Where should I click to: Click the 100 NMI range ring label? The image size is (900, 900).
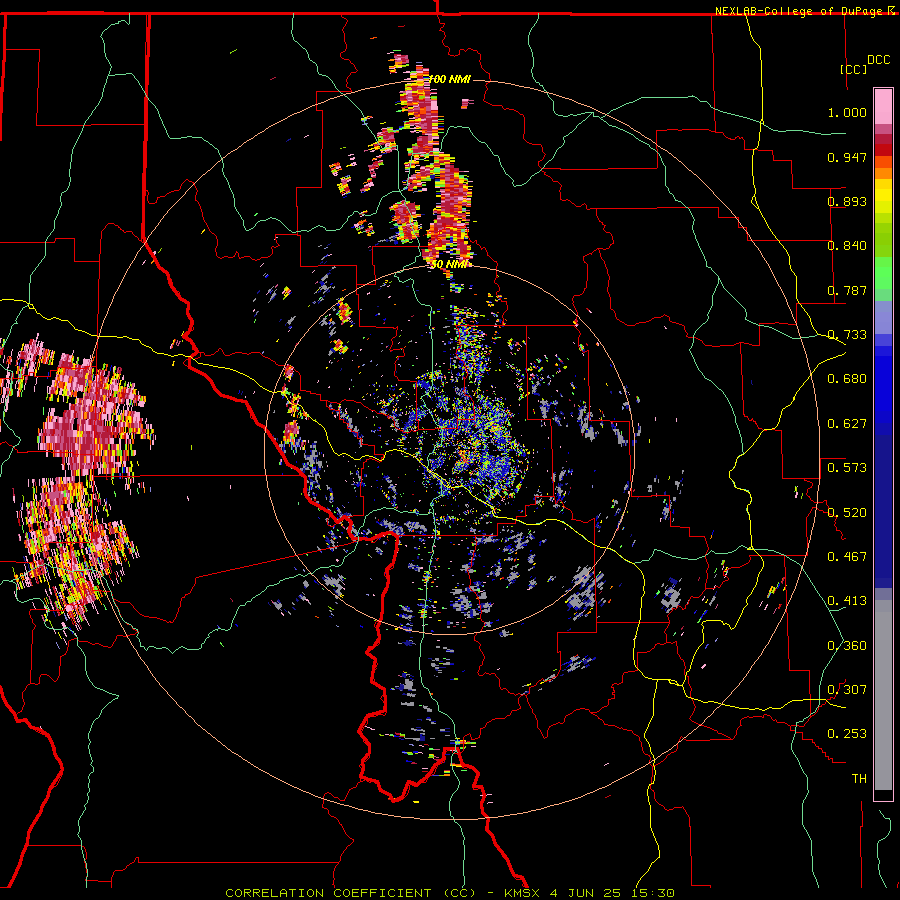coord(451,79)
